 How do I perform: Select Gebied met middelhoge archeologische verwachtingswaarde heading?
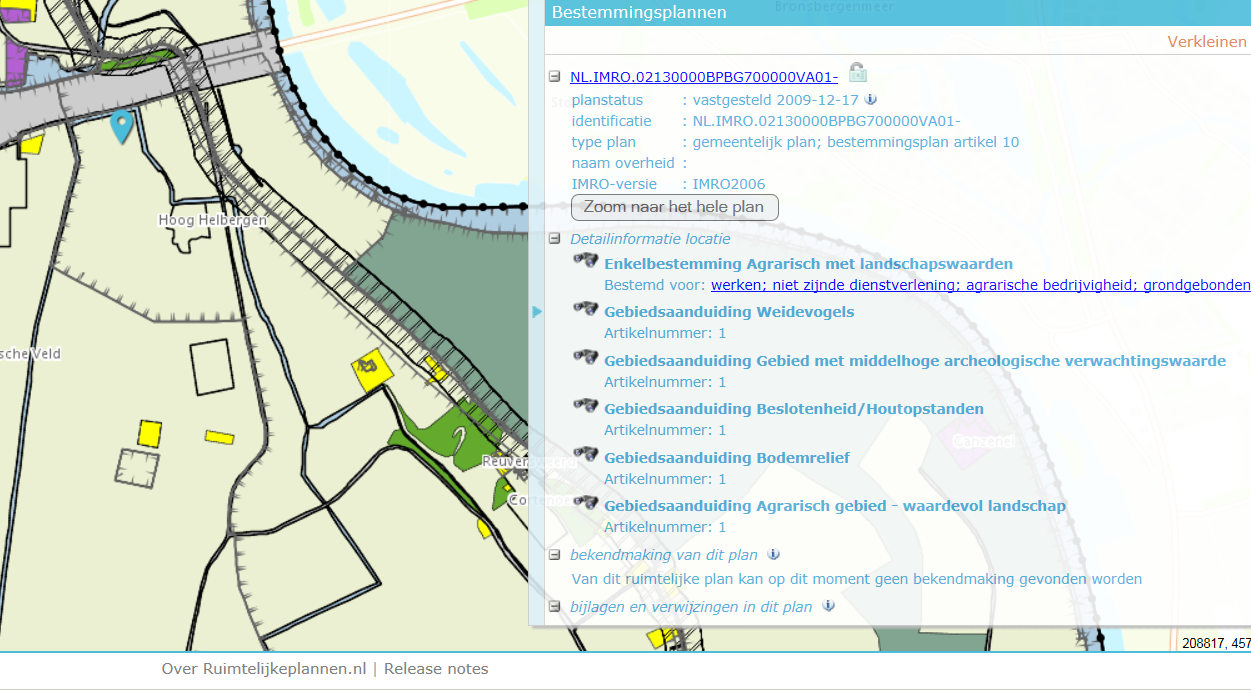[915, 360]
